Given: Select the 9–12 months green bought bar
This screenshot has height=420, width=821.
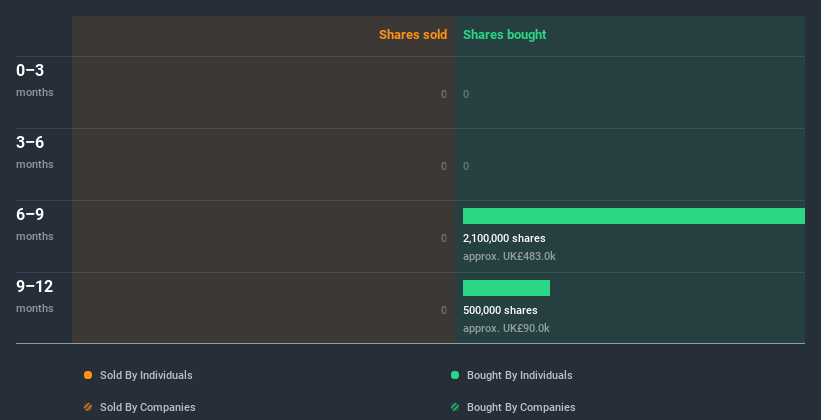Looking at the screenshot, I should (x=506, y=288).
